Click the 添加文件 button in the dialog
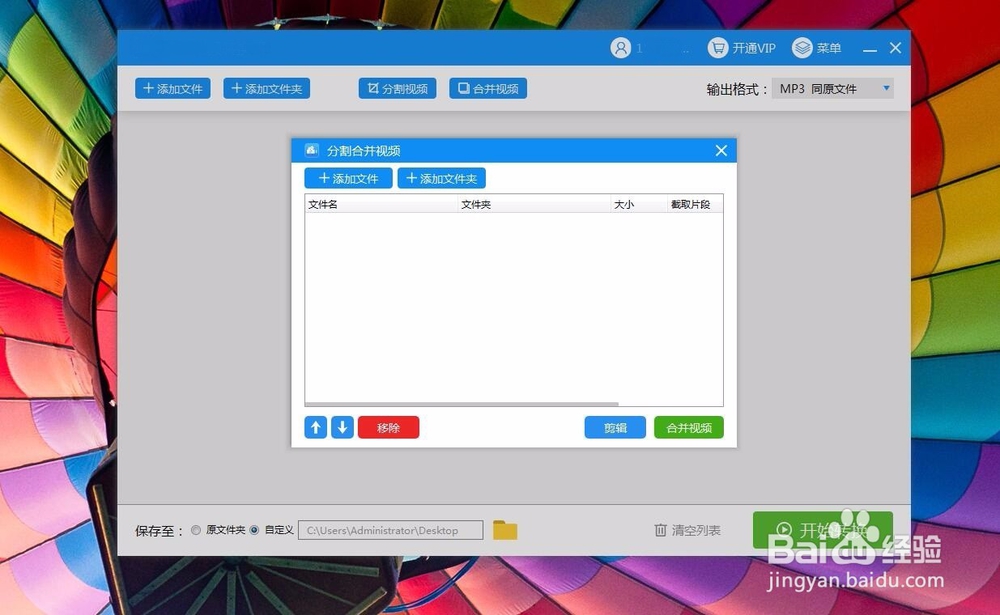The height and width of the screenshot is (615, 1000). pos(347,178)
